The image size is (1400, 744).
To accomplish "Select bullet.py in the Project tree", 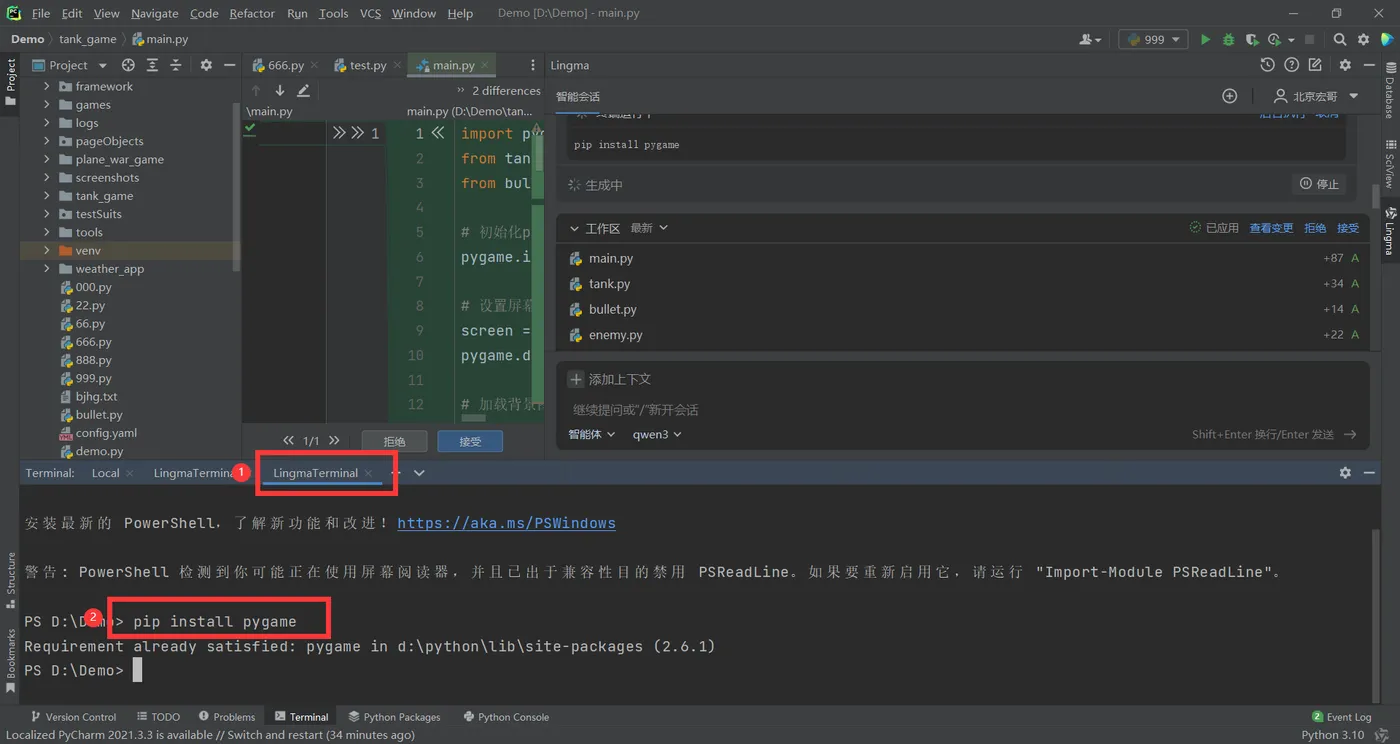I will [98, 415].
